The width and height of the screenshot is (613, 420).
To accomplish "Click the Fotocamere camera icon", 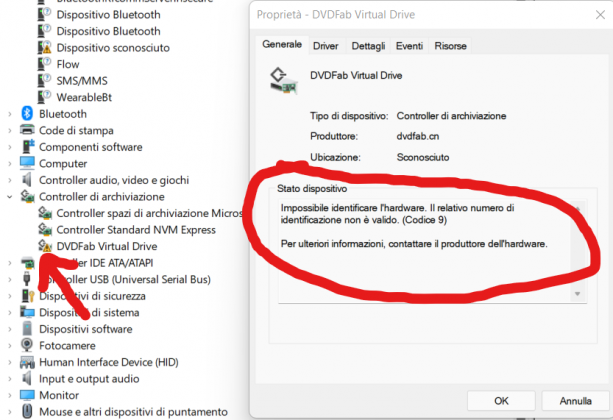I will (x=27, y=345).
